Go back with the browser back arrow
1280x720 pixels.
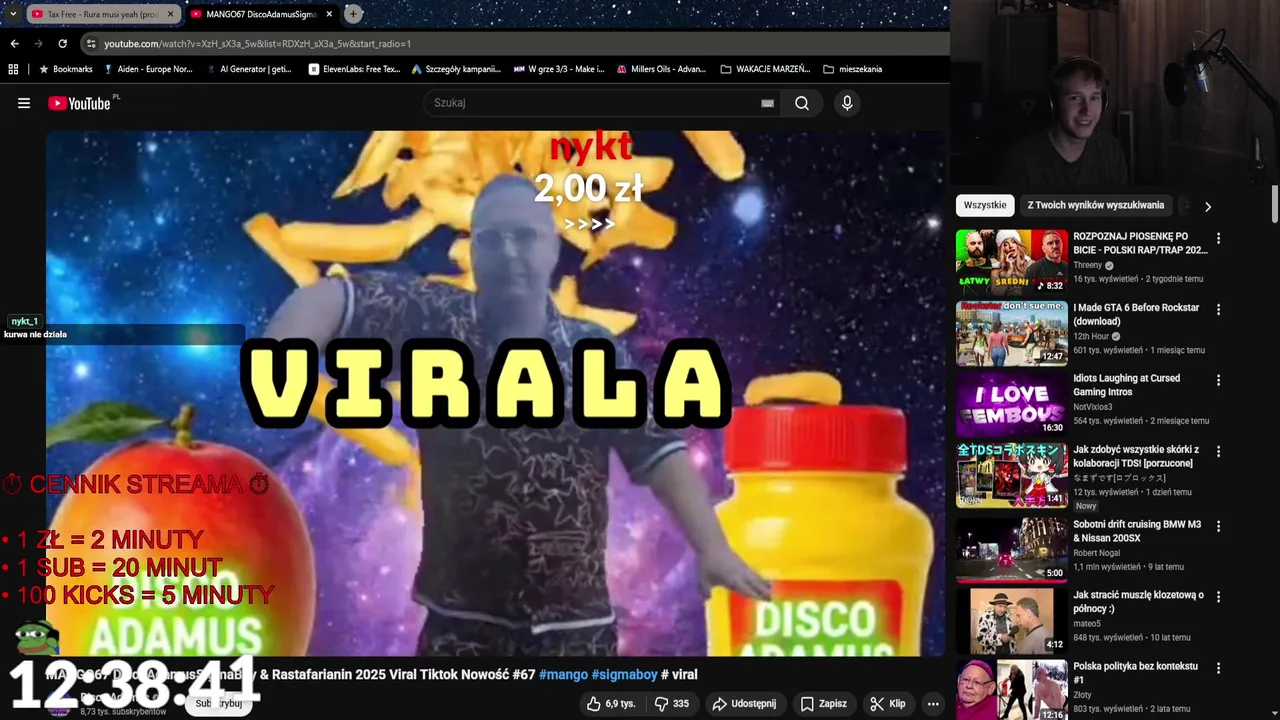[x=14, y=44]
